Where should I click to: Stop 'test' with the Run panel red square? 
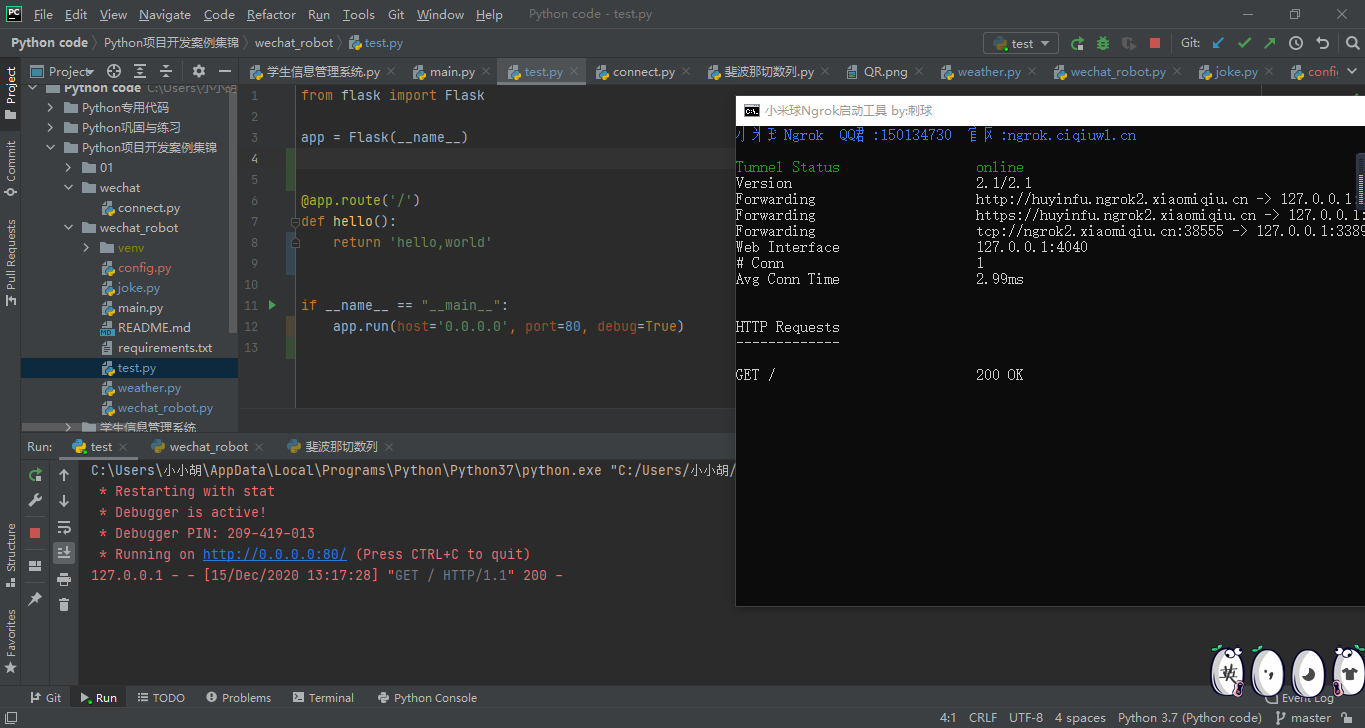tap(35, 533)
